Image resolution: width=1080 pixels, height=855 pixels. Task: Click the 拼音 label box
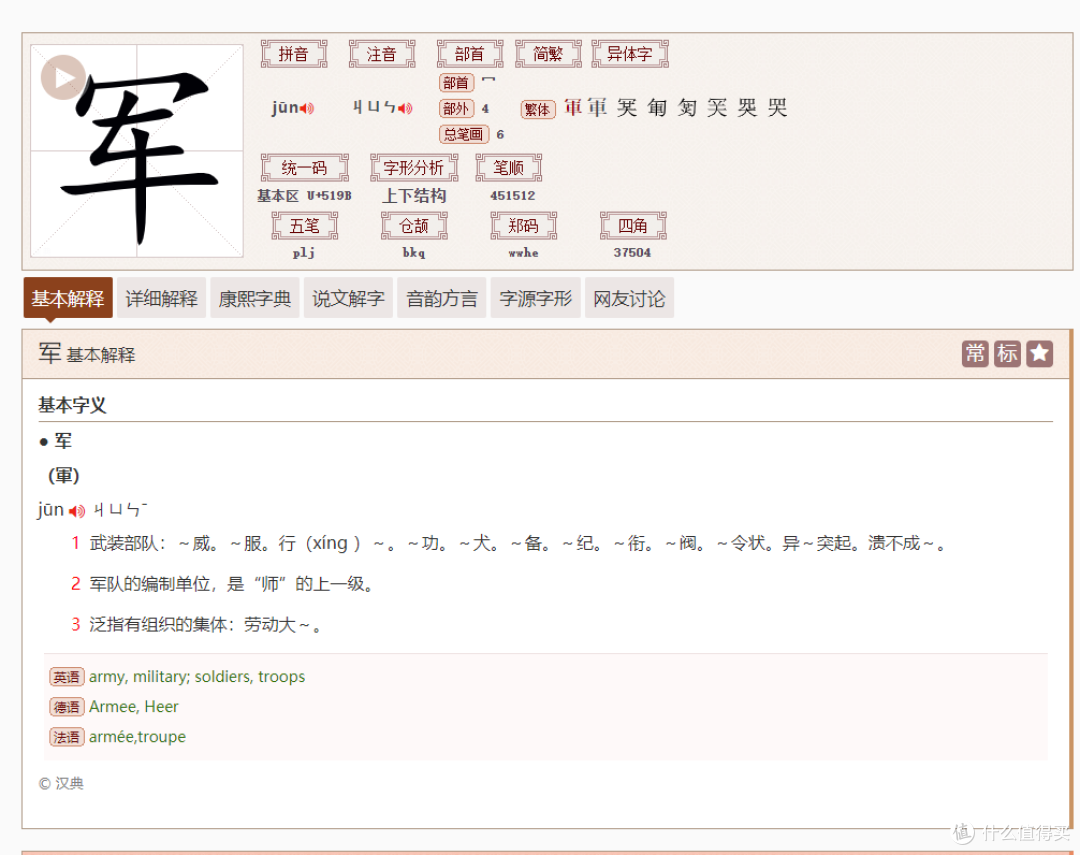click(294, 54)
